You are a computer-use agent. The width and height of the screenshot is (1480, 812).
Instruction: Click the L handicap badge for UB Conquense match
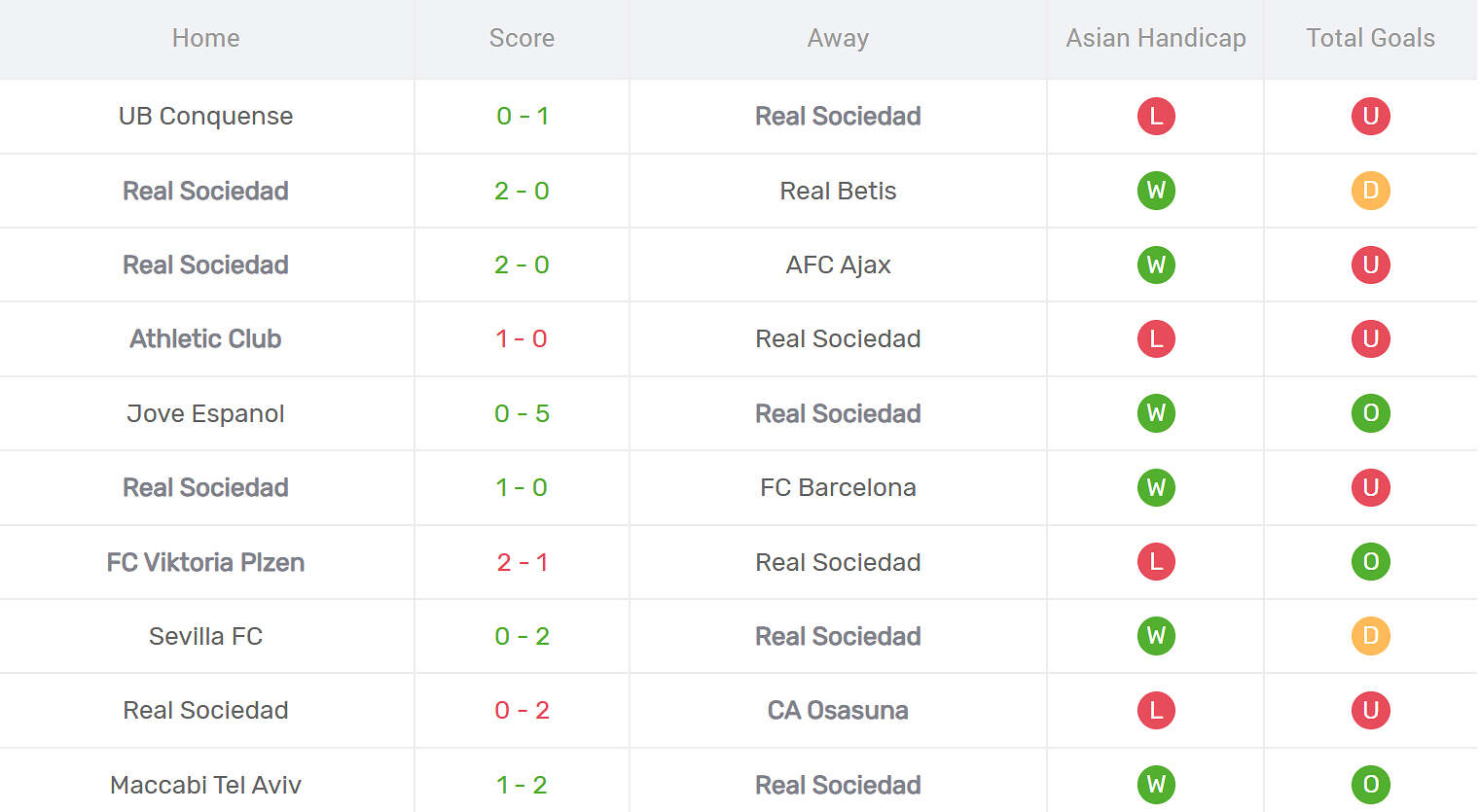point(1156,117)
